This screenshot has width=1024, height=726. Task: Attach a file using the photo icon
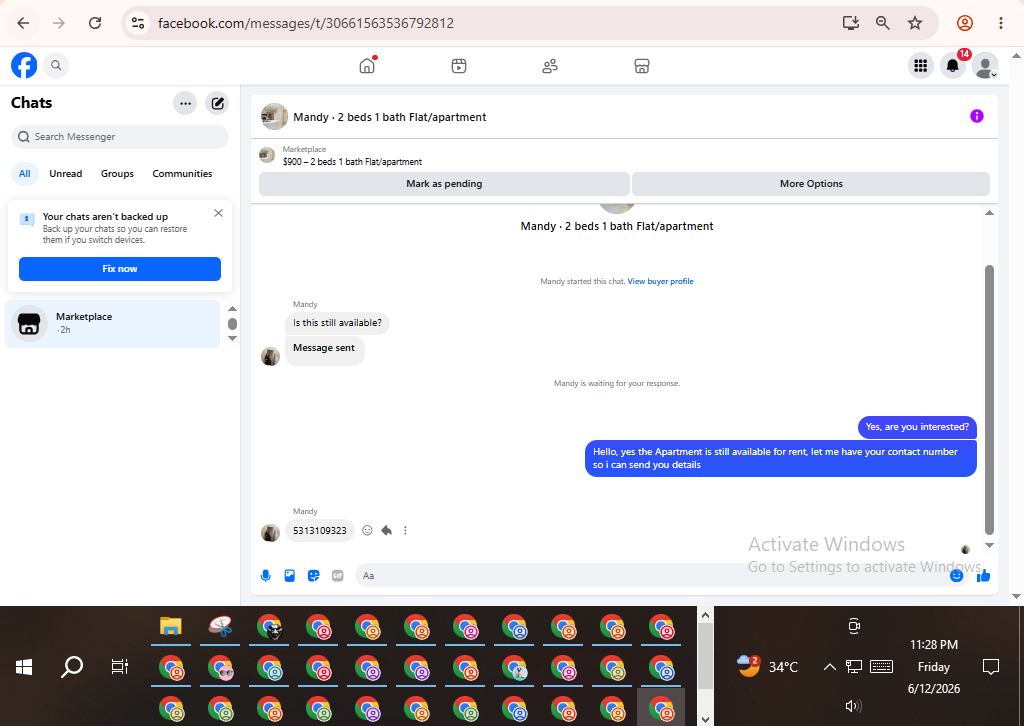[x=289, y=575]
